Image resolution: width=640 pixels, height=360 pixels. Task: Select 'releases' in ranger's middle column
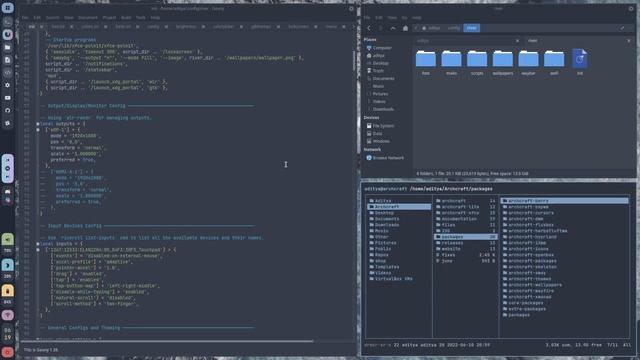(466, 243)
